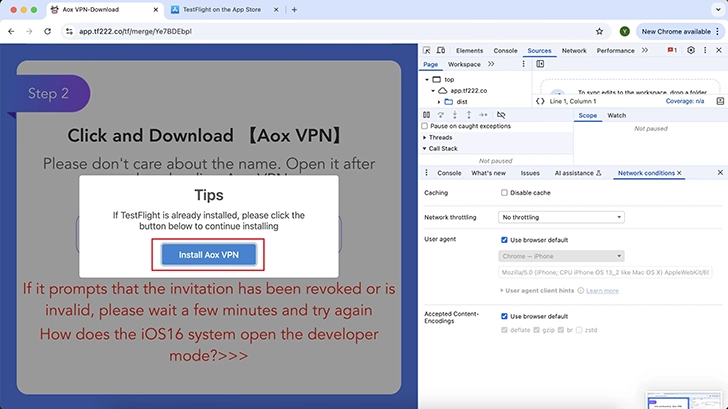
Task: Click the browser back arrow
Action: tap(11, 32)
